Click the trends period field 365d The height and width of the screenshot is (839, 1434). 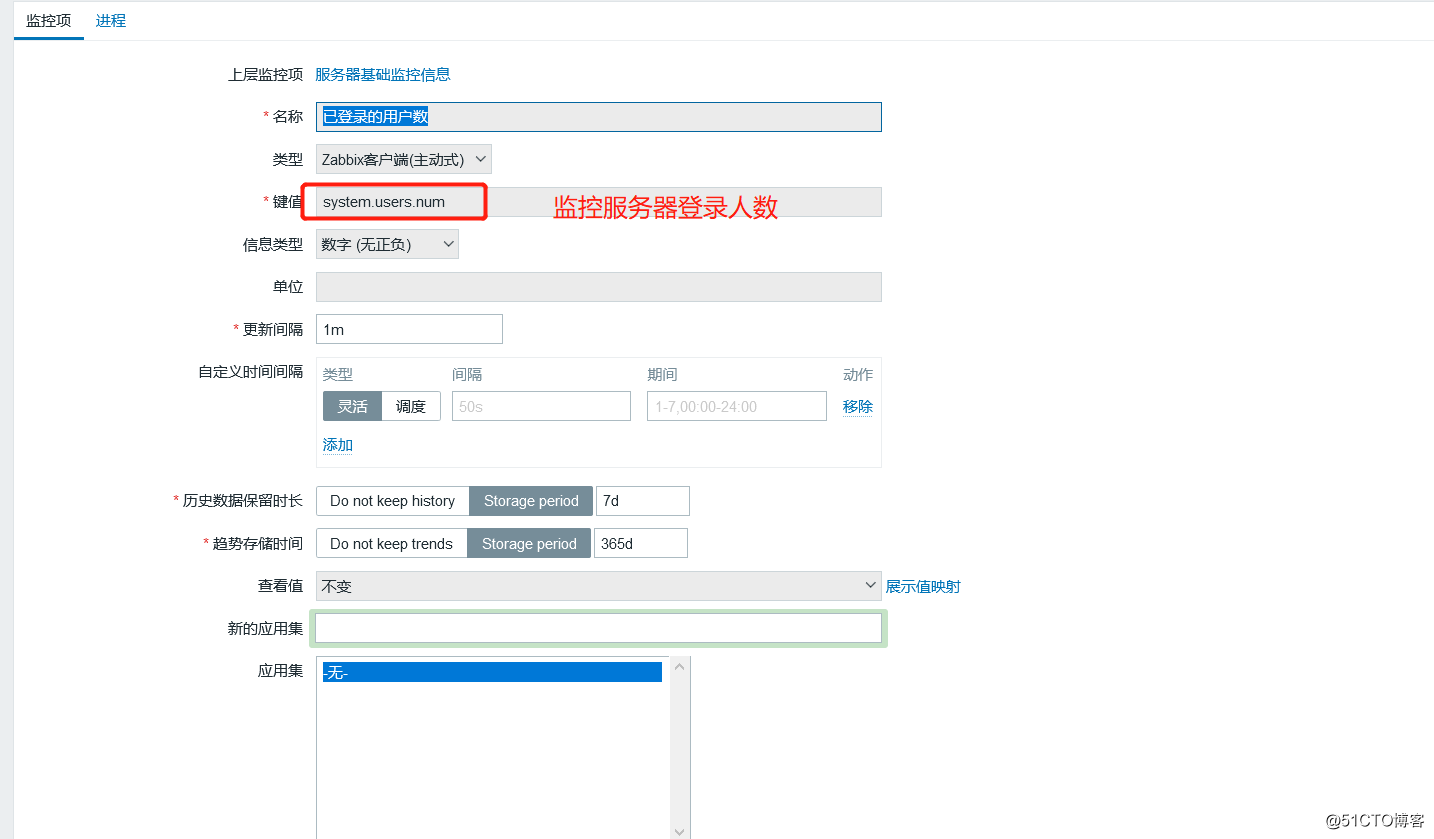coord(641,543)
